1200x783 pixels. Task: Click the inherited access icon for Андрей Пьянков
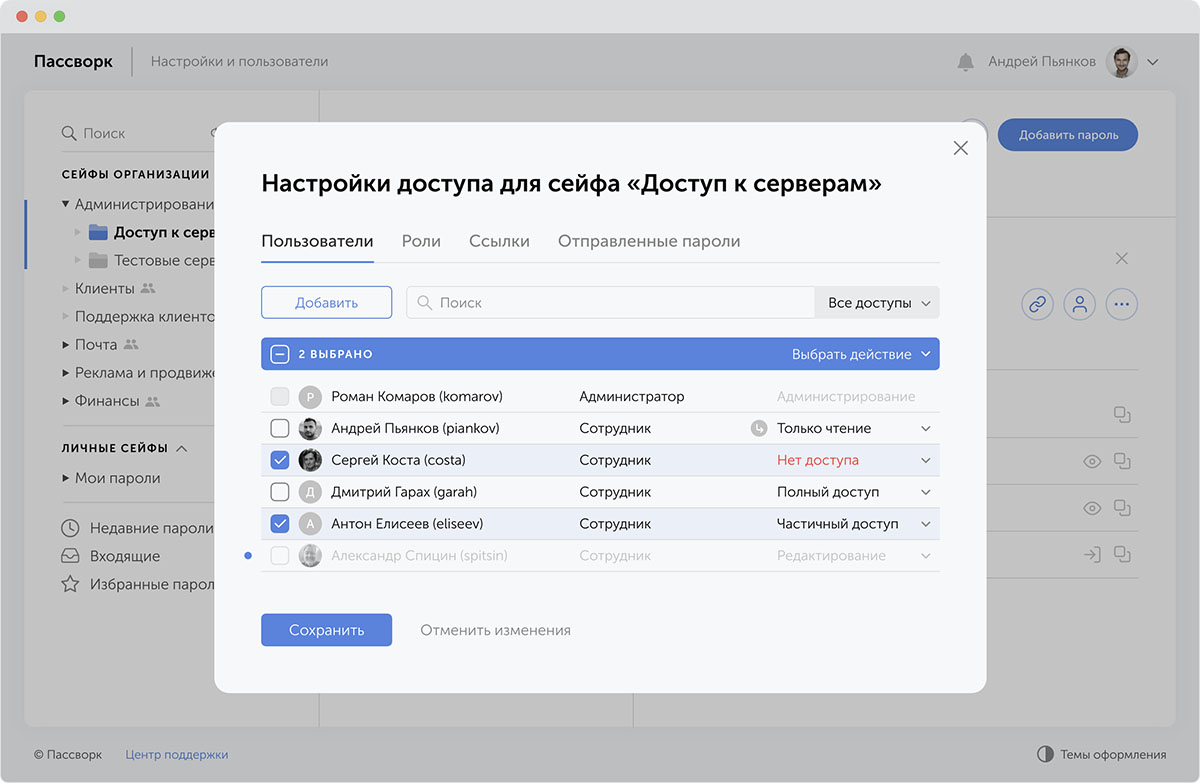click(x=758, y=428)
